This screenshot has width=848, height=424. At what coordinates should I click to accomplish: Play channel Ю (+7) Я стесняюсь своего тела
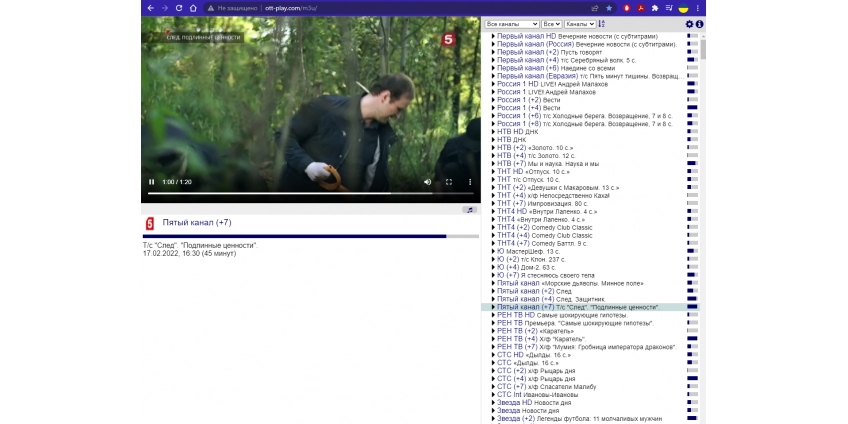point(546,275)
